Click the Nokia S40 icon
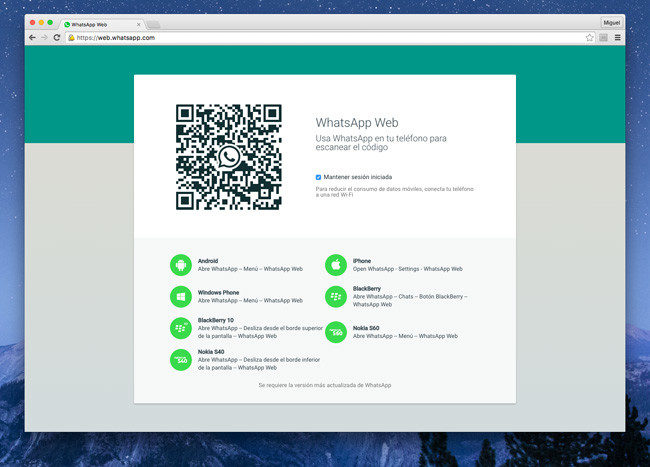This screenshot has height=467, width=650. coord(181,360)
